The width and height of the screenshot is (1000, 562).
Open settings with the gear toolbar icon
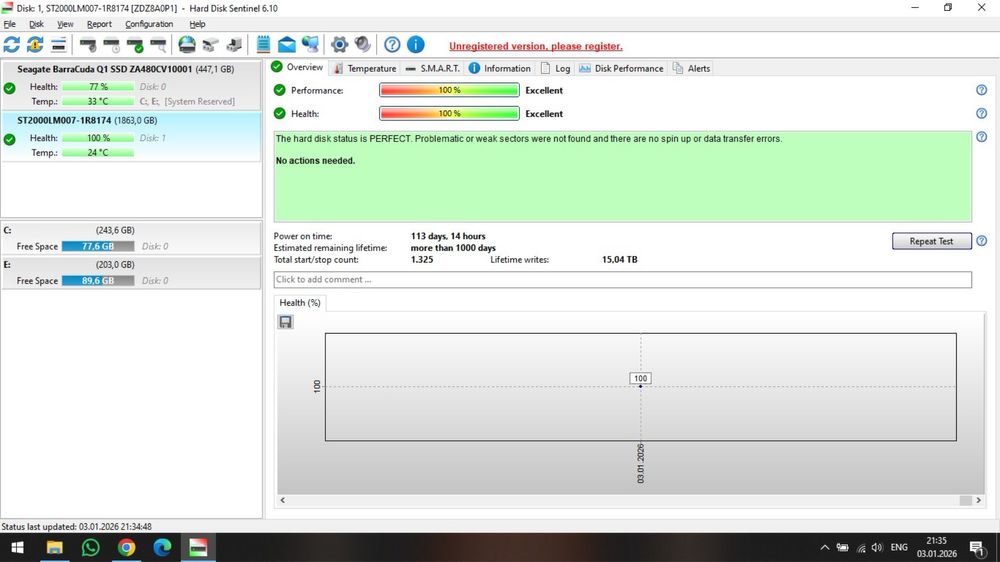(339, 45)
